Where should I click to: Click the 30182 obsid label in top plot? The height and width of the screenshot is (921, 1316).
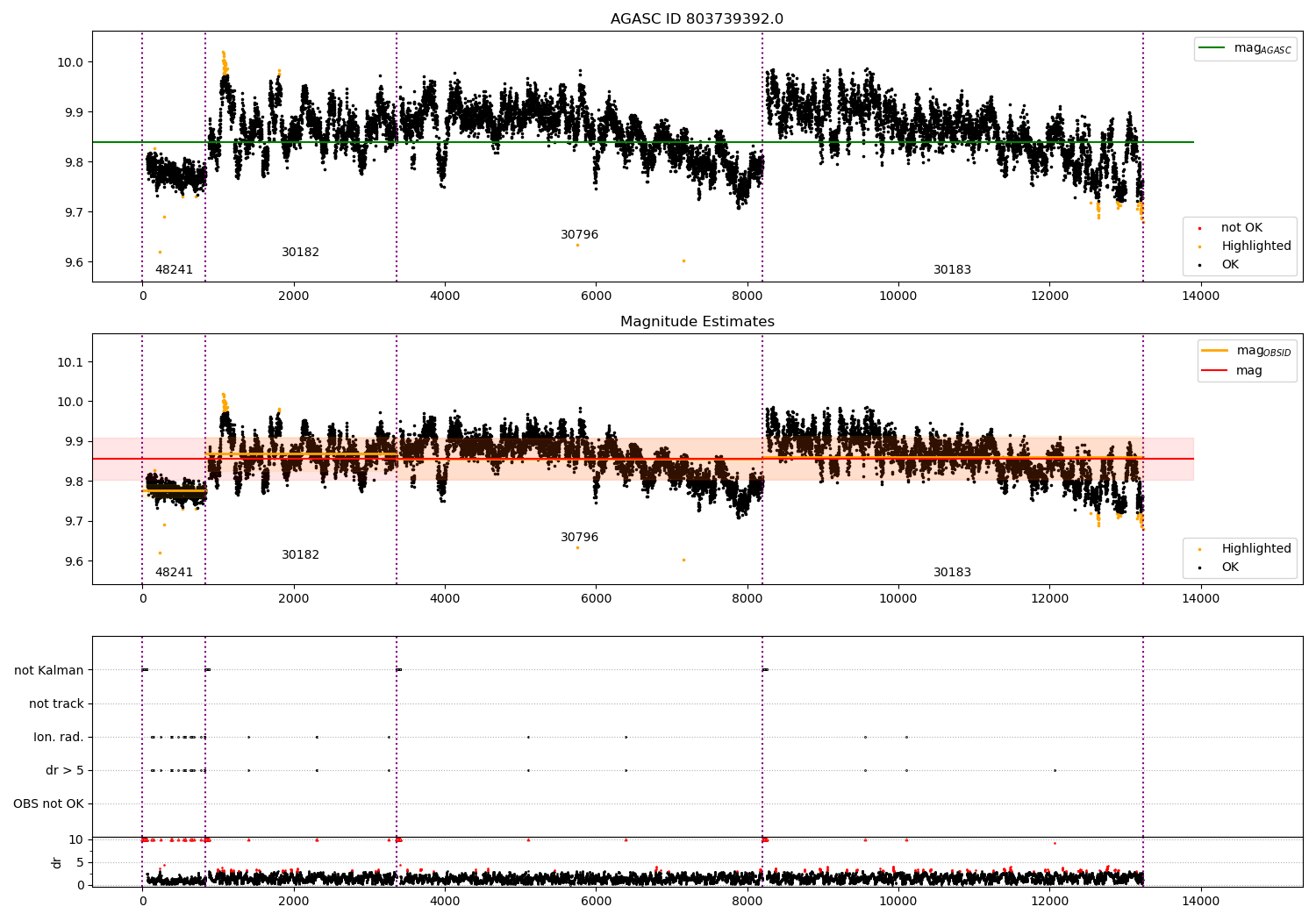[x=300, y=253]
